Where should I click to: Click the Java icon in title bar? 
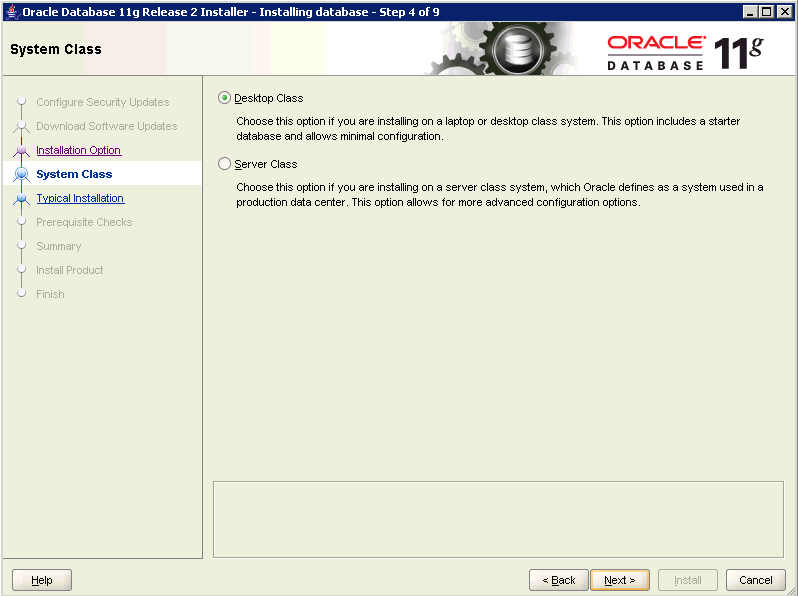(11, 11)
